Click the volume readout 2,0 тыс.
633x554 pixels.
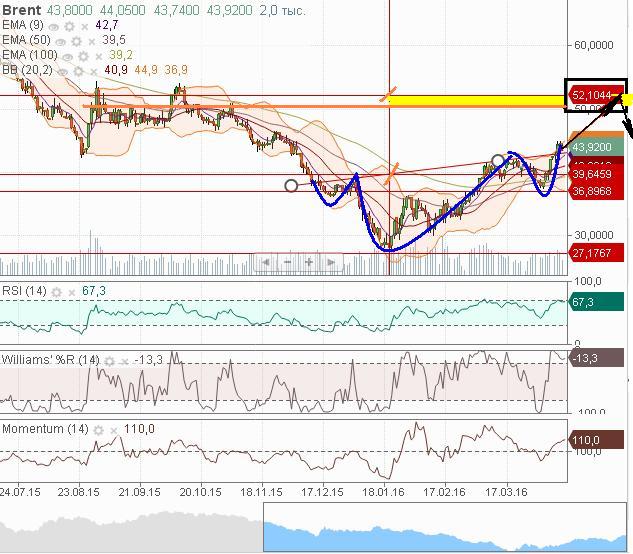click(282, 10)
